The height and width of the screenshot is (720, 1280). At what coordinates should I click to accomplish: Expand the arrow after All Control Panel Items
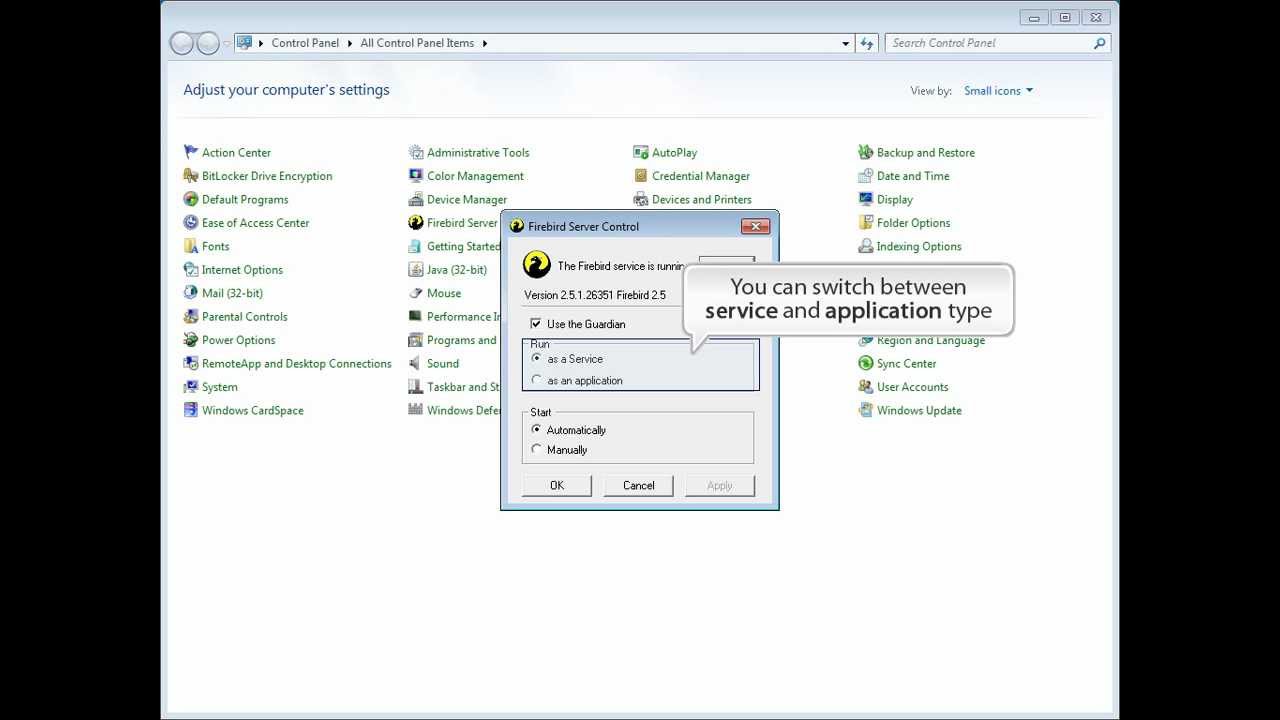click(485, 43)
